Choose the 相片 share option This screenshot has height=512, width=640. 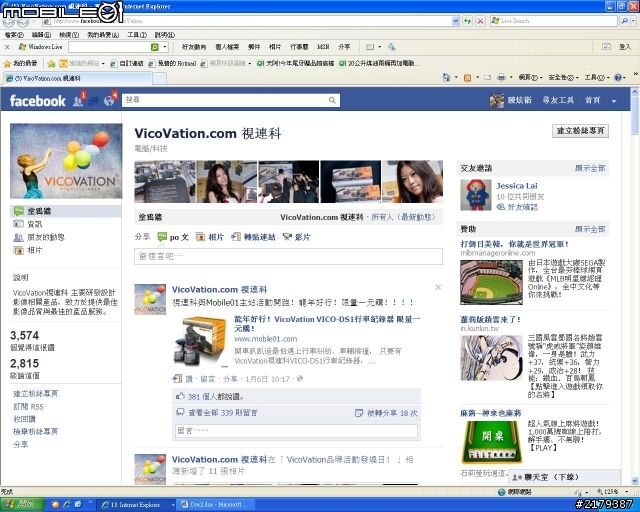tap(210, 237)
